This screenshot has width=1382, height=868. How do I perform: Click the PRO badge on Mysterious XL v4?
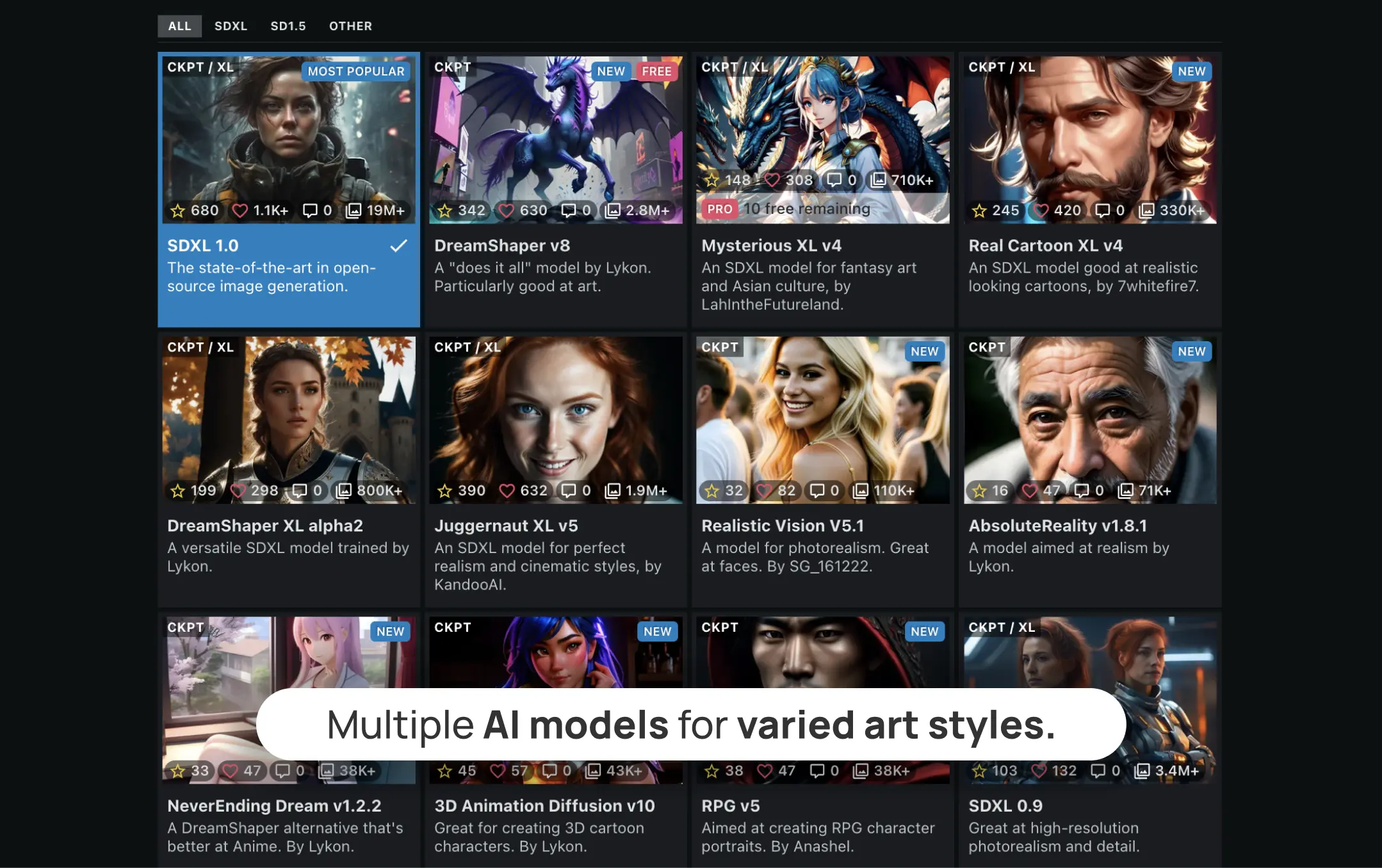pos(719,209)
